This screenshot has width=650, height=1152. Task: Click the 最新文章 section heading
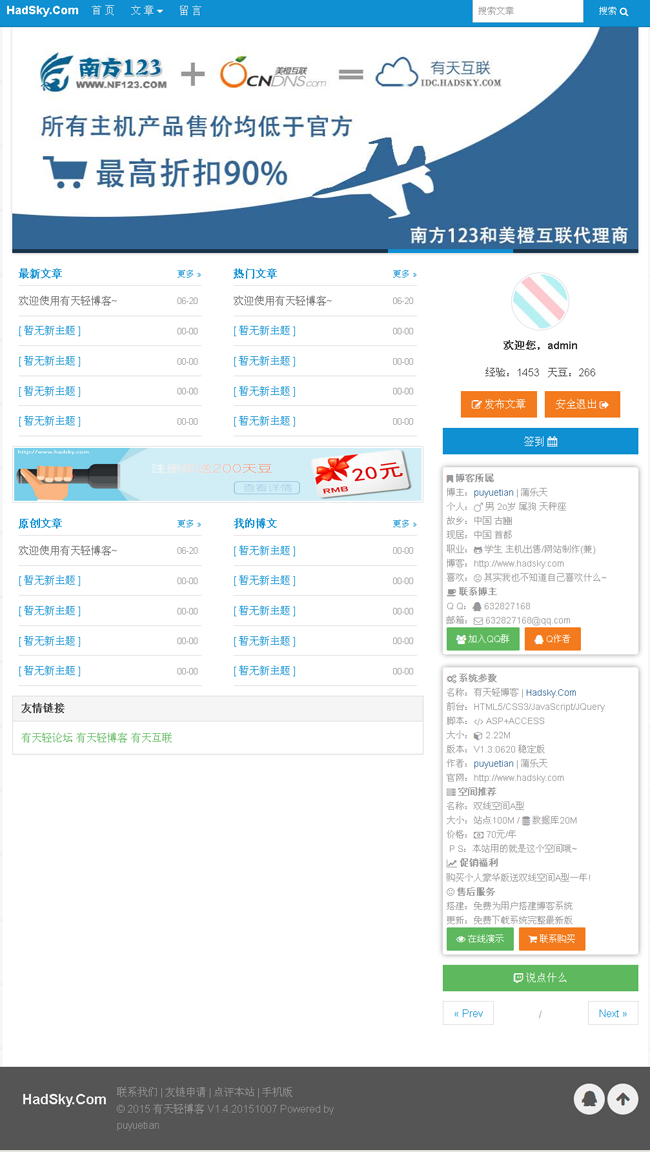point(40,274)
